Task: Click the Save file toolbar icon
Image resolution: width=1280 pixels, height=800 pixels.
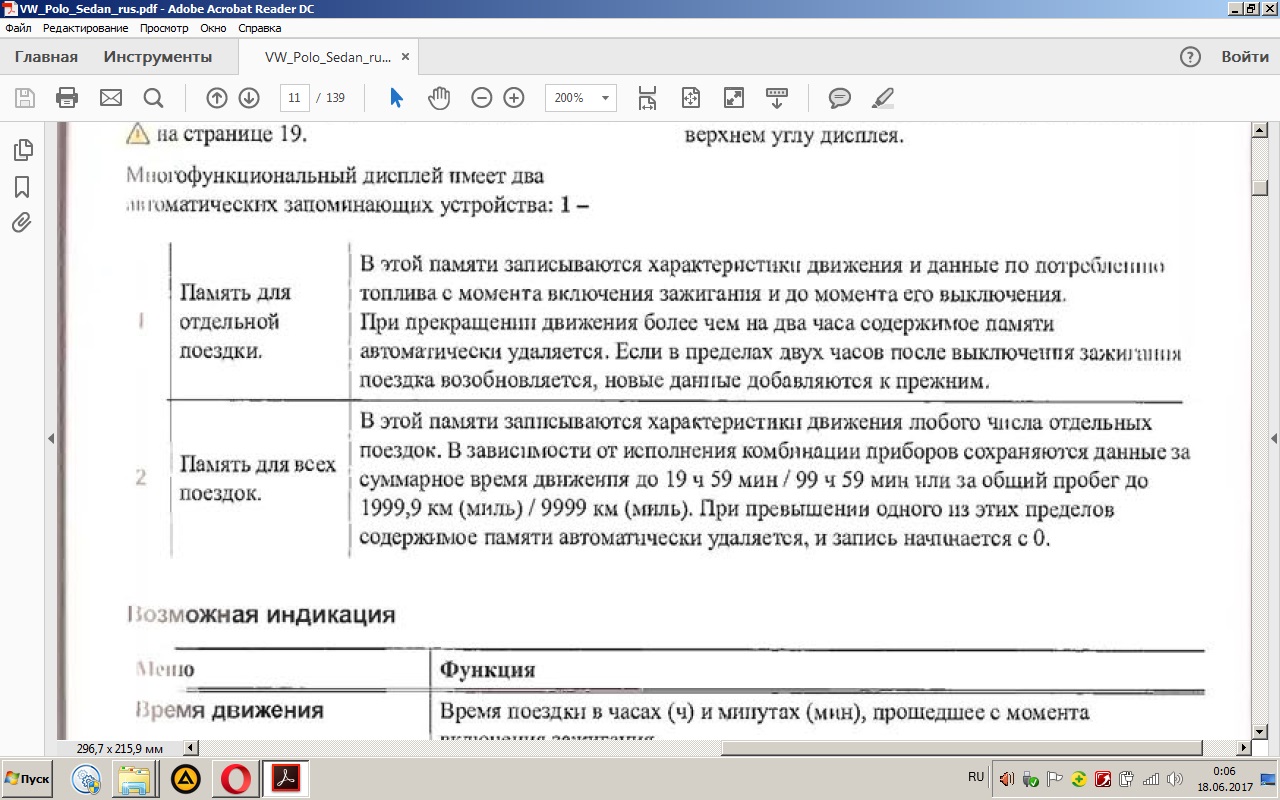Action: click(x=25, y=98)
